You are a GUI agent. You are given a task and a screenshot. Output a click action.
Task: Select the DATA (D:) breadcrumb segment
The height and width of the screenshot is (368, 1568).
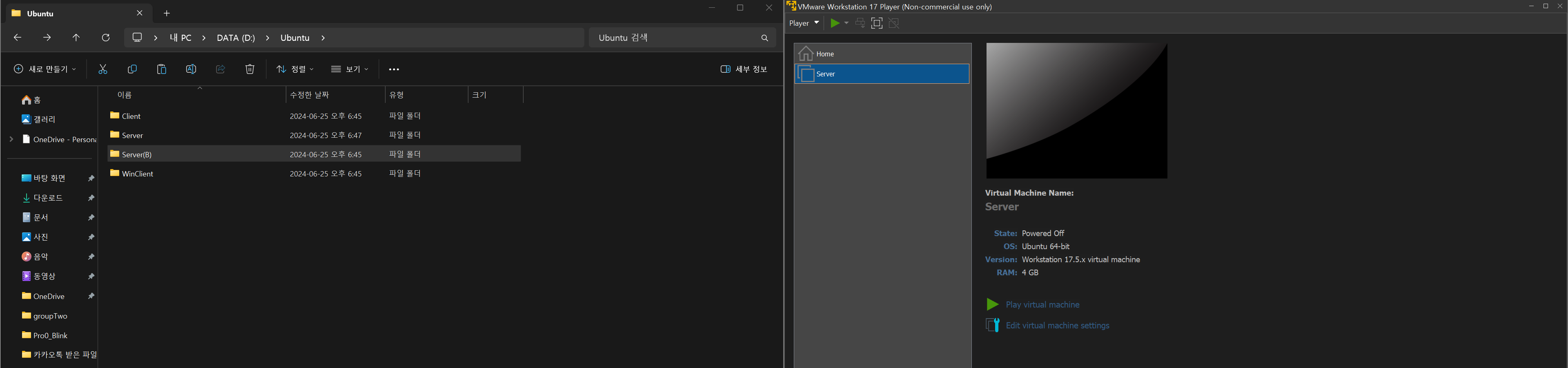pyautogui.click(x=236, y=38)
